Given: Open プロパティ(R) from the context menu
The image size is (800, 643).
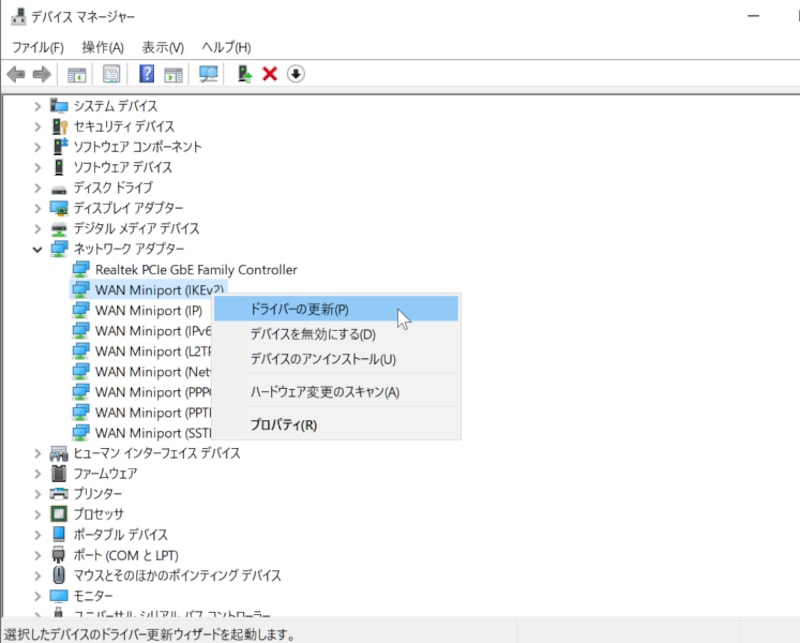Looking at the screenshot, I should 283,425.
